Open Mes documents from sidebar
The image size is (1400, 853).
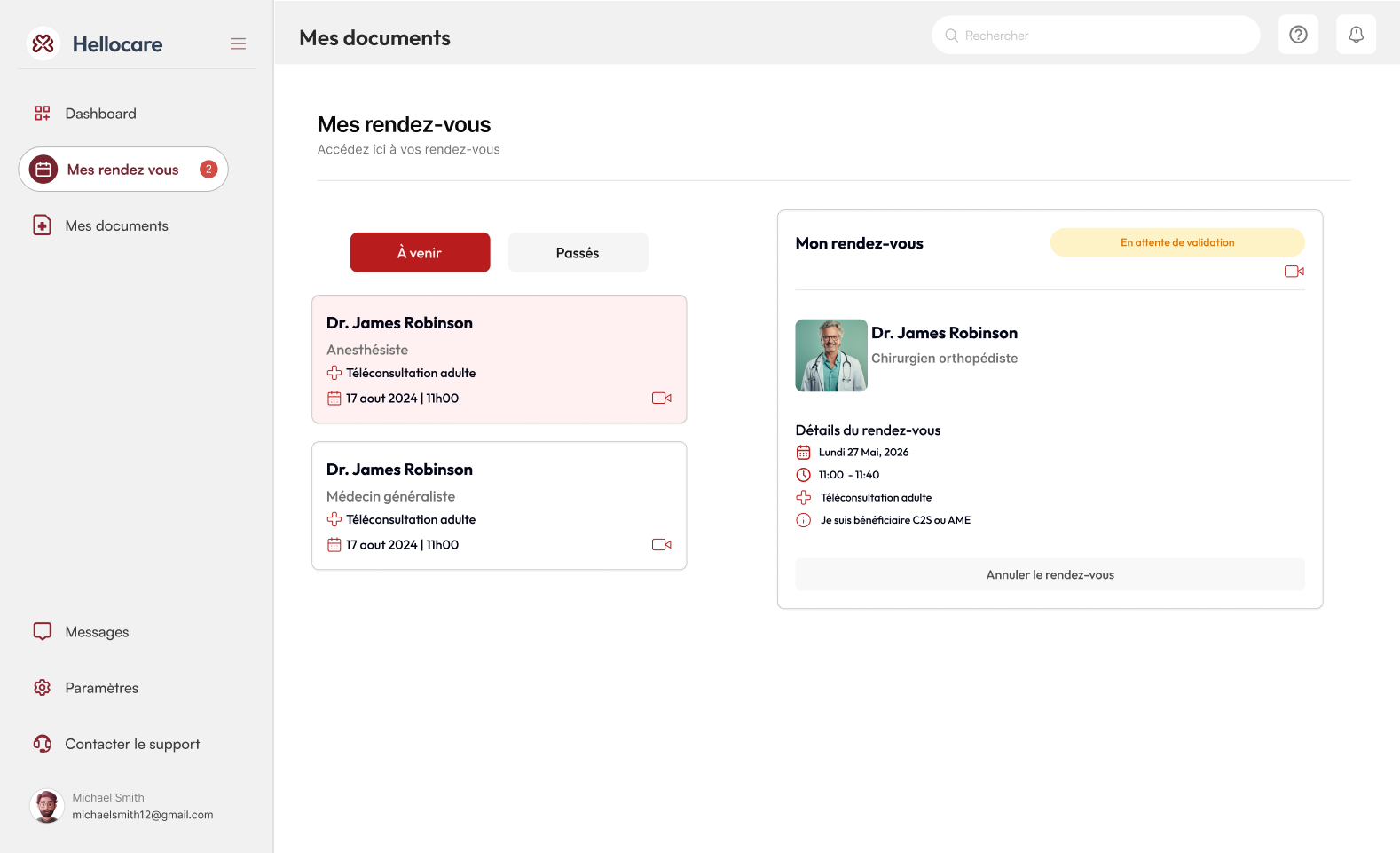tap(116, 225)
